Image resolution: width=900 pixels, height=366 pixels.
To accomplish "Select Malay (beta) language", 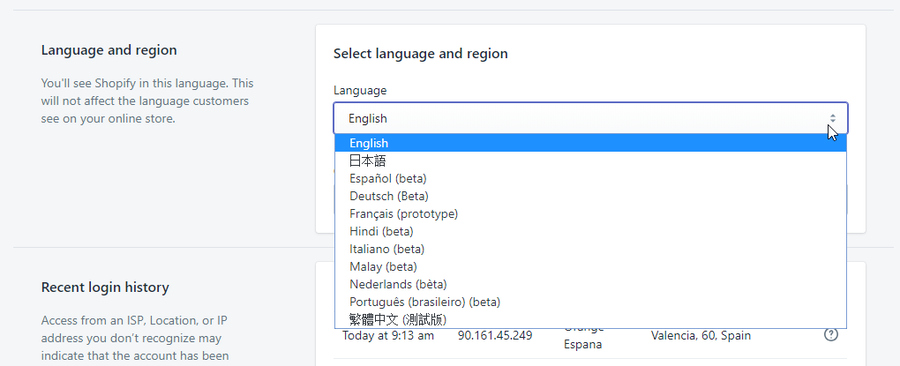I will point(590,267).
